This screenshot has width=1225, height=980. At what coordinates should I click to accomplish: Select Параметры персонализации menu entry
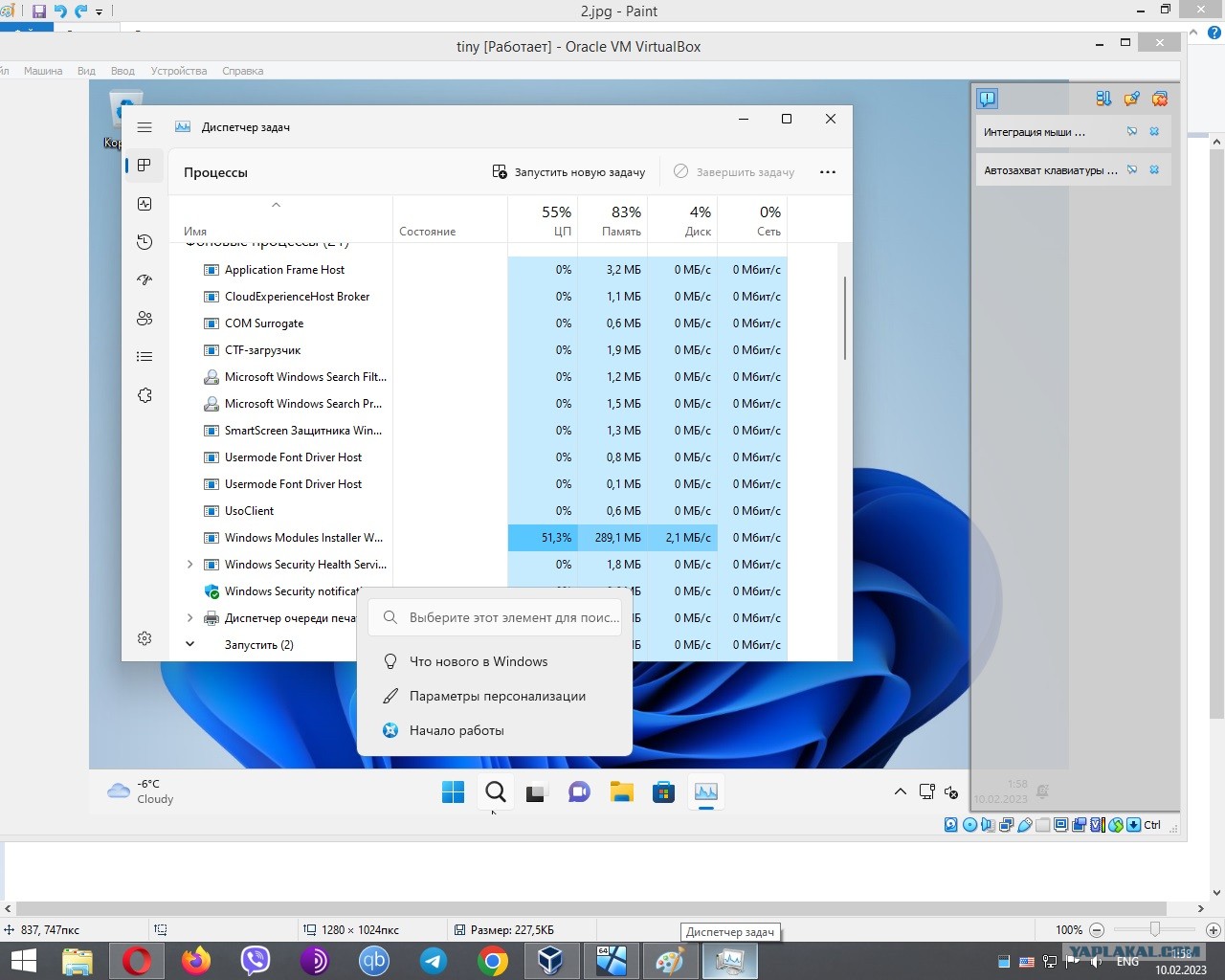[495, 696]
